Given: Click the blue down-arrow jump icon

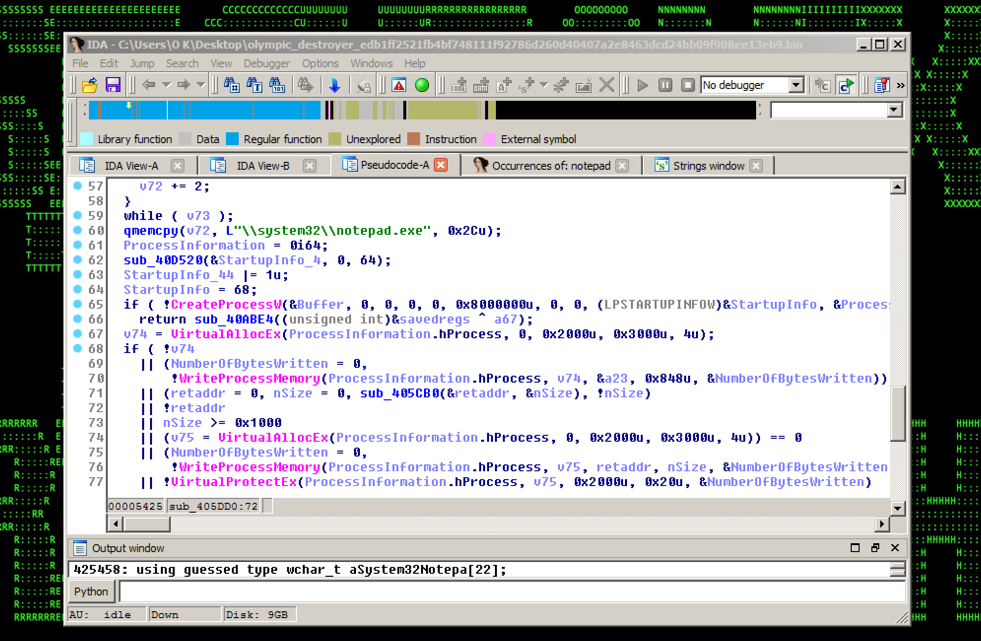Looking at the screenshot, I should [x=334, y=86].
